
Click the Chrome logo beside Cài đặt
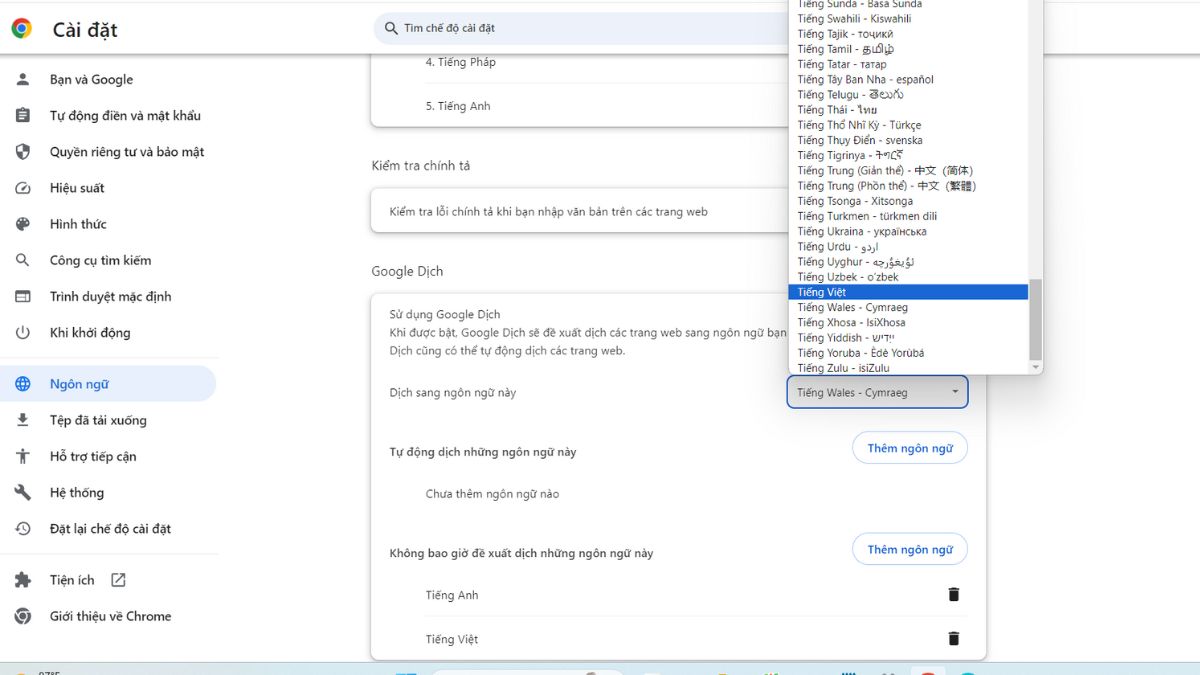(x=22, y=29)
